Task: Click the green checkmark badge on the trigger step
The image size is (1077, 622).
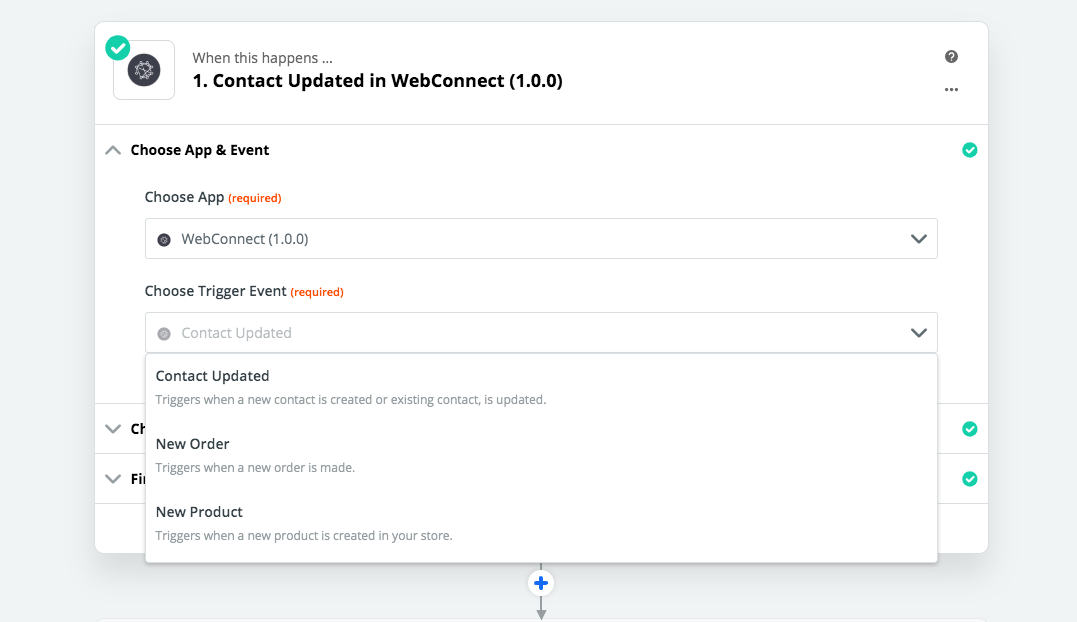Action: 117,47
